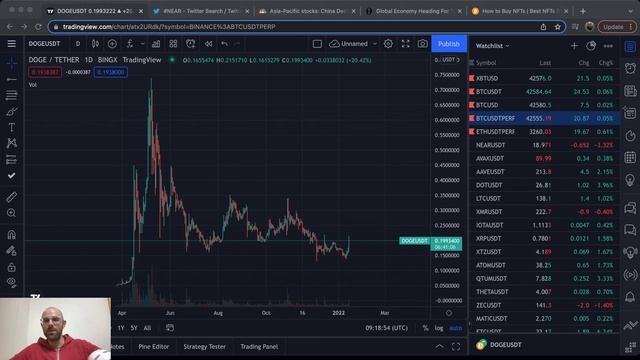Open the ideas lightbulb sidebar icon
The width and height of the screenshot is (640, 360).
(630, 180)
